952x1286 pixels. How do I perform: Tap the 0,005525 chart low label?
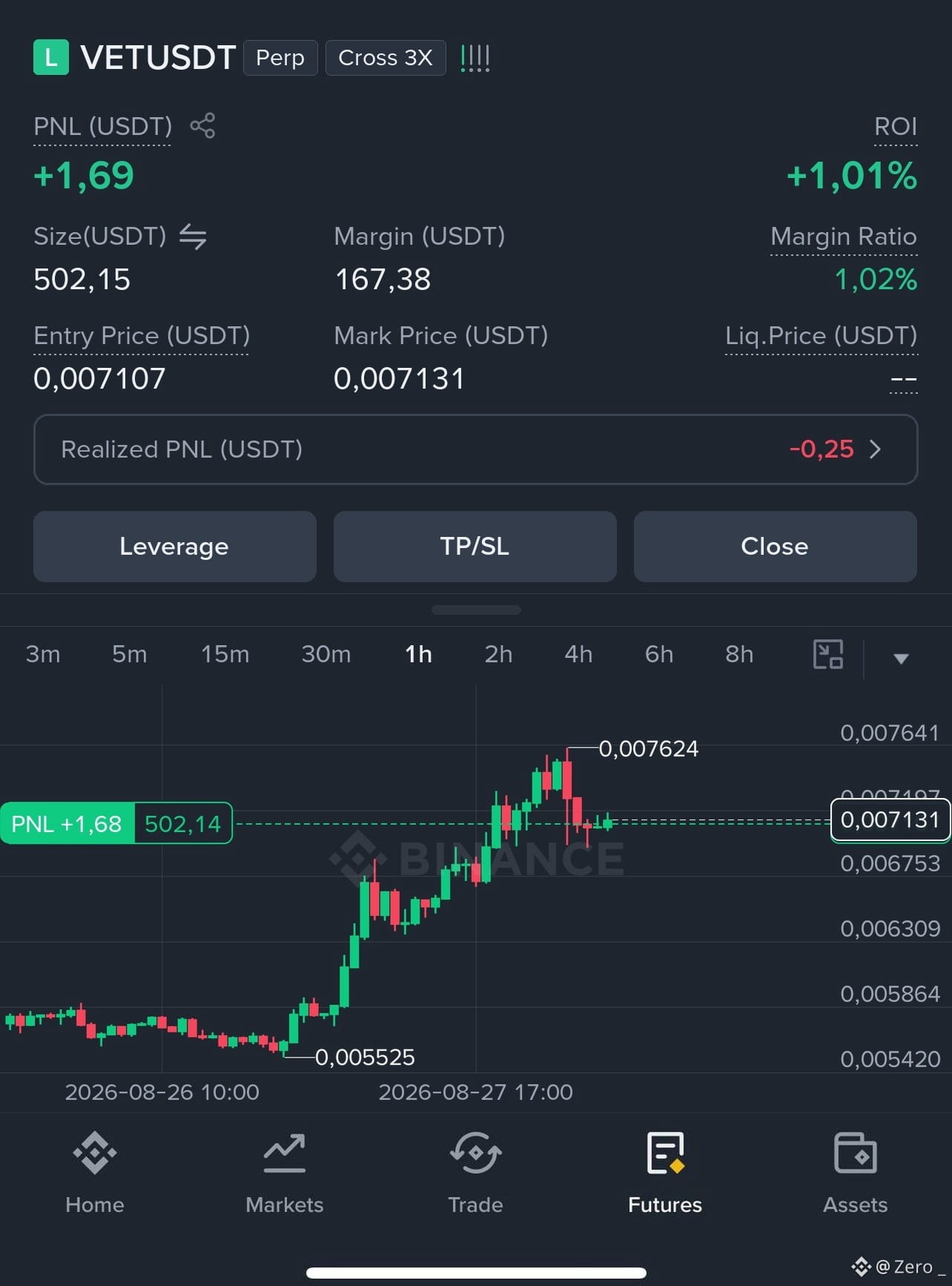366,1057
